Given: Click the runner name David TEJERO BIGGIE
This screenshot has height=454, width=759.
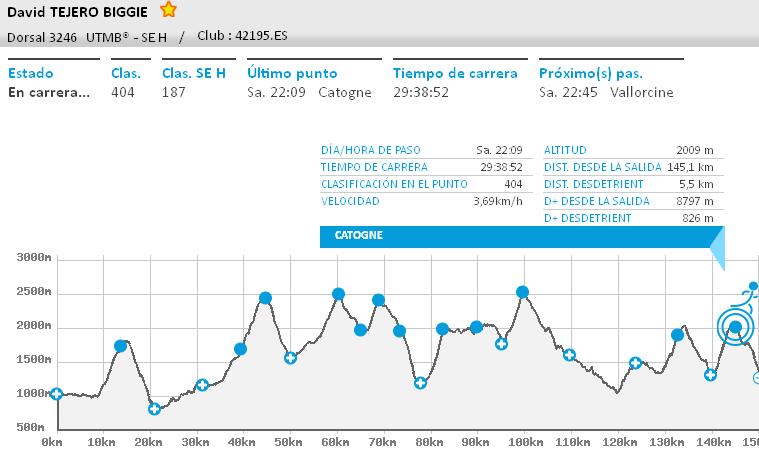Looking at the screenshot, I should pos(78,11).
